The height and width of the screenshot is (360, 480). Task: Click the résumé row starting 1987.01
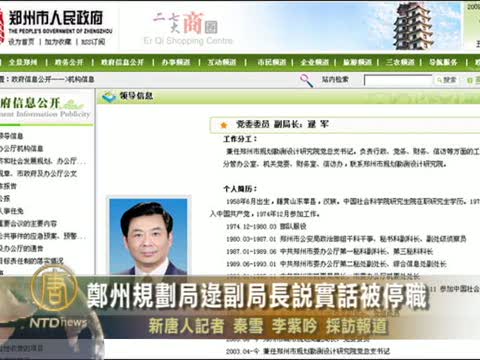(329, 252)
